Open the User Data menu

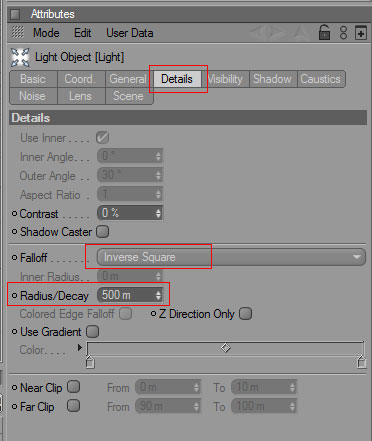(x=130, y=33)
